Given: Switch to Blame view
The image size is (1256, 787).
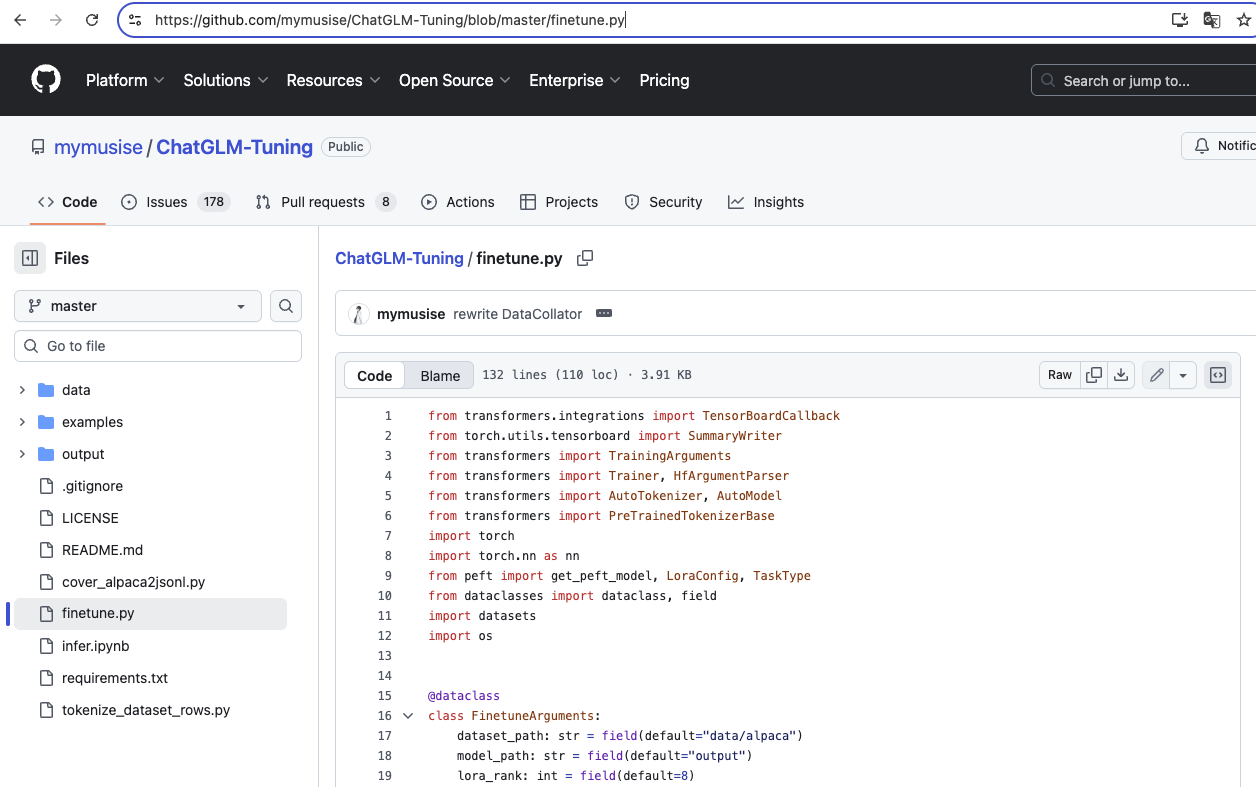Looking at the screenshot, I should click(440, 375).
